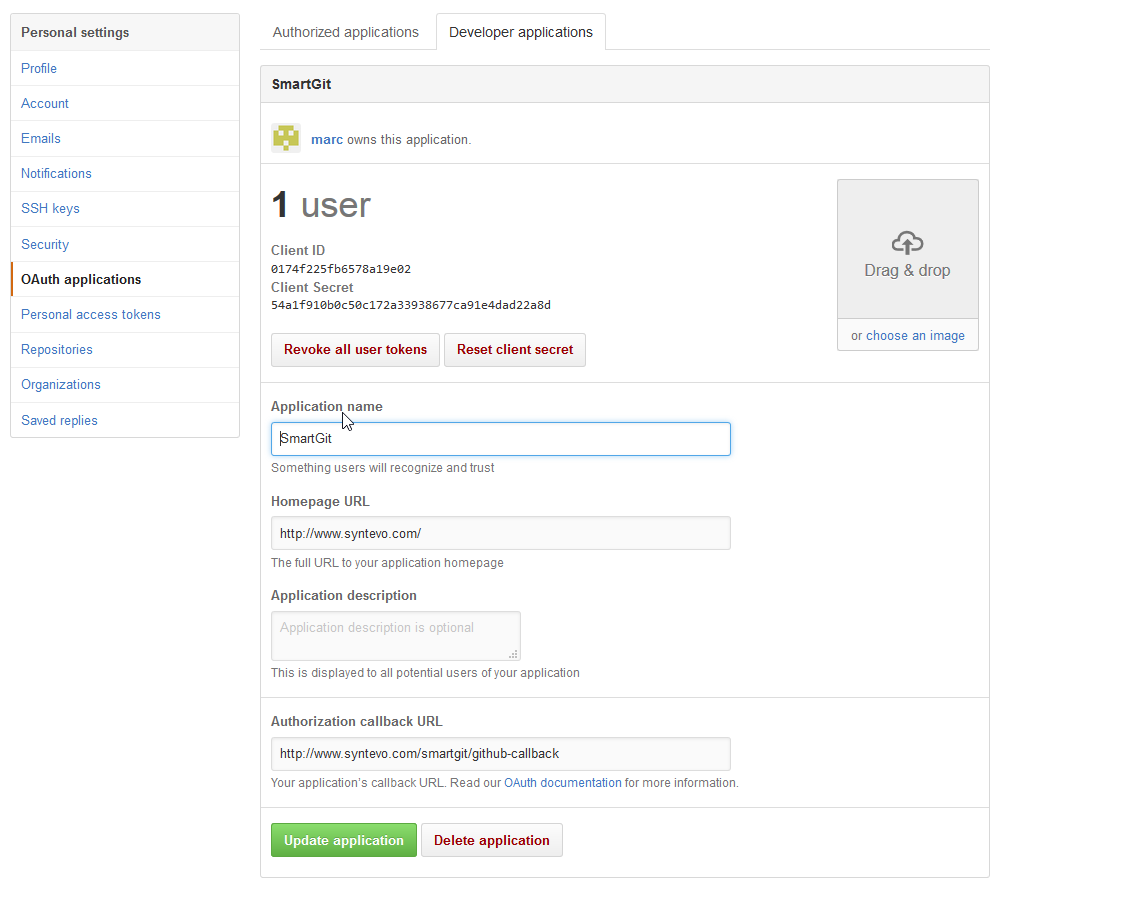1146x906 pixels.
Task: Open Personal access tokens page
Action: [91, 314]
